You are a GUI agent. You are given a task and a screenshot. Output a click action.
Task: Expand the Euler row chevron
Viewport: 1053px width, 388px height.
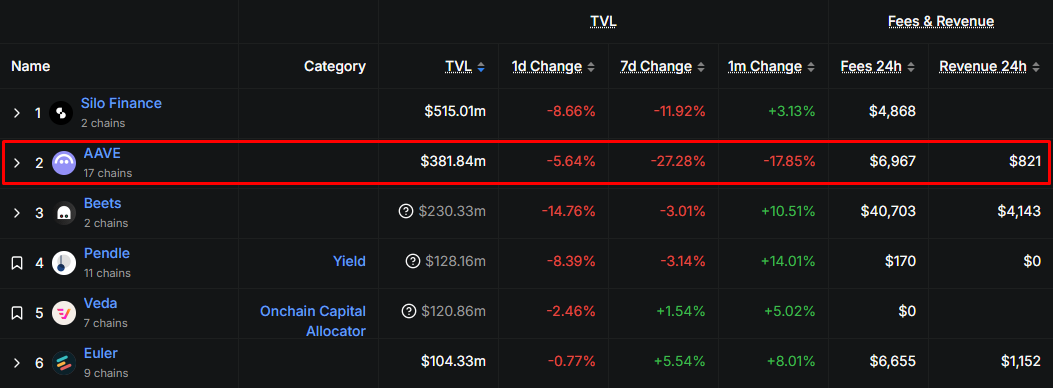pos(17,363)
